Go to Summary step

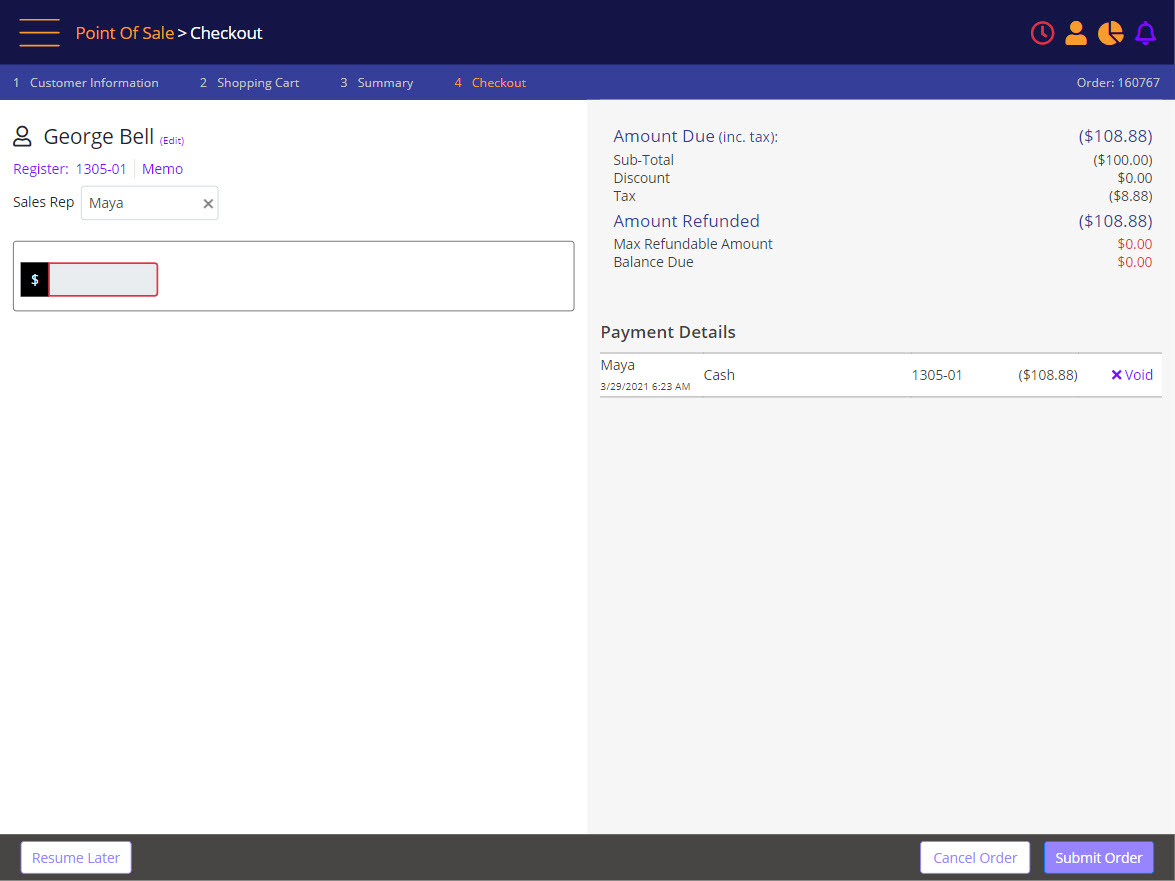point(377,82)
